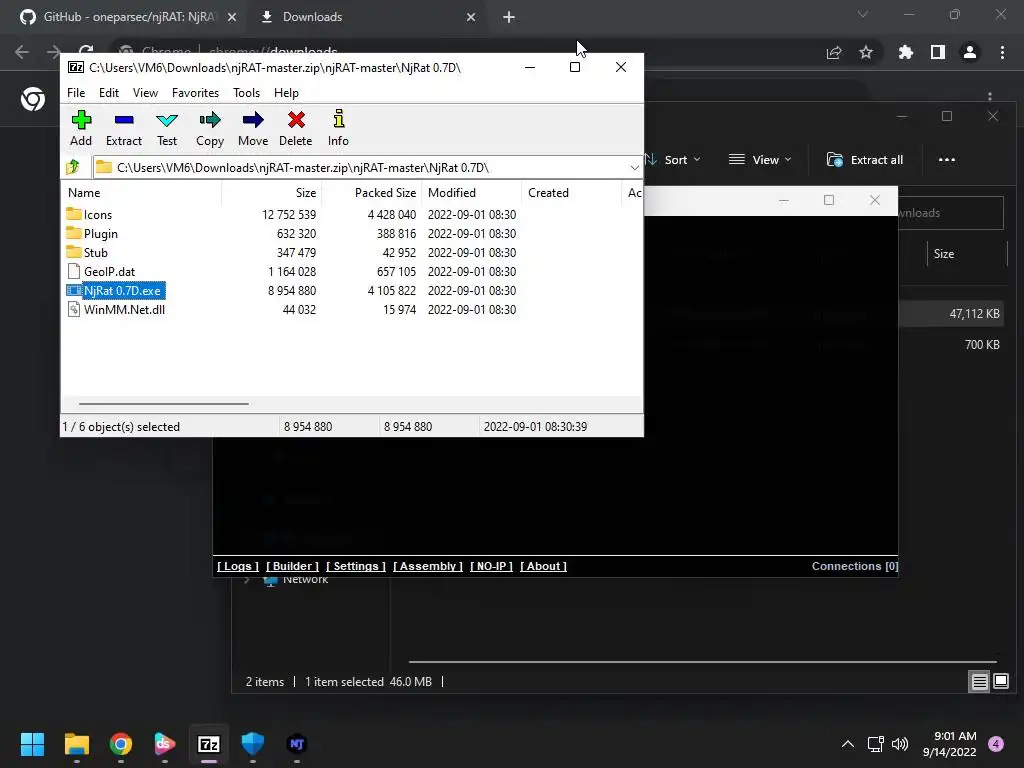Click the Test toolbar icon
Viewport: 1024px width, 768px height.
(167, 128)
